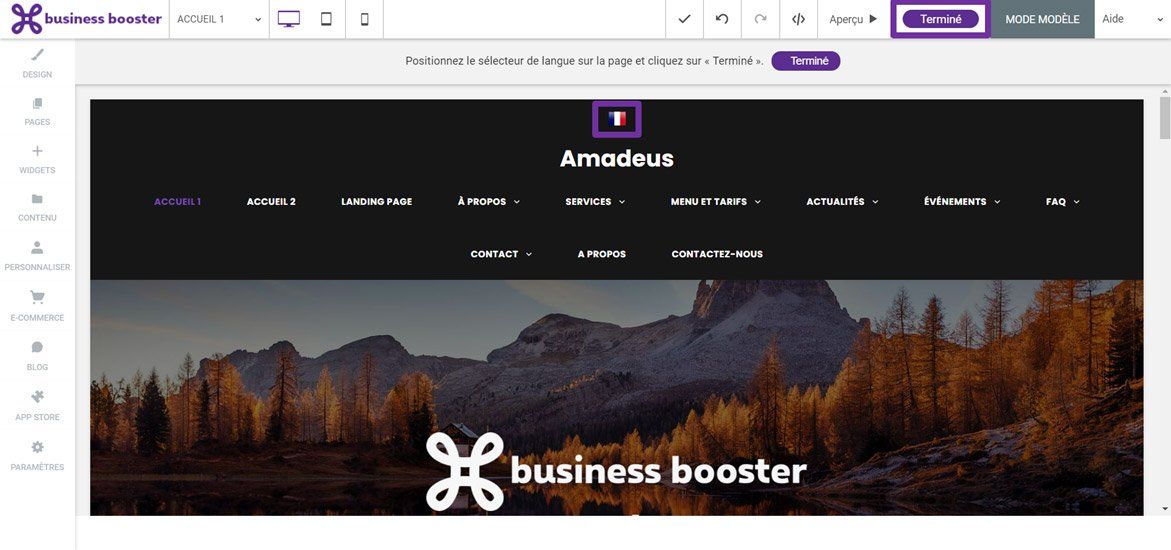Screen dimensions: 1171x550
Task: Switch to tablet view icon
Action: (326, 19)
